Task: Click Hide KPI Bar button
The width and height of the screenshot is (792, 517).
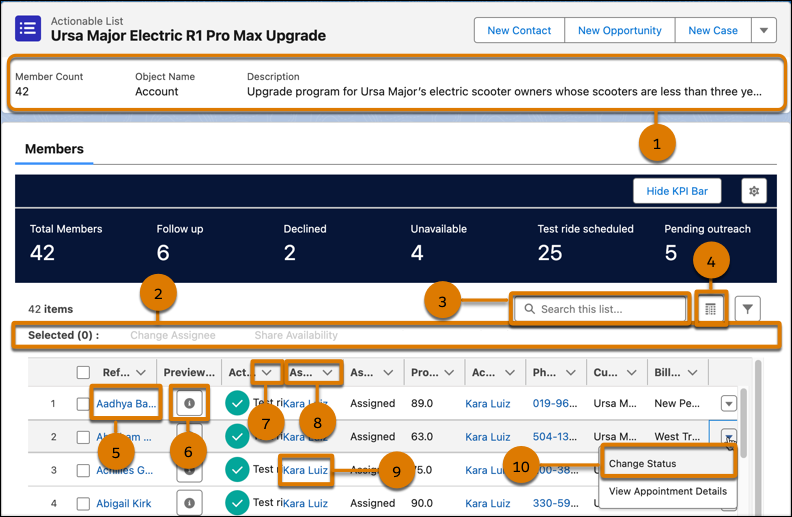Action: pyautogui.click(x=677, y=191)
